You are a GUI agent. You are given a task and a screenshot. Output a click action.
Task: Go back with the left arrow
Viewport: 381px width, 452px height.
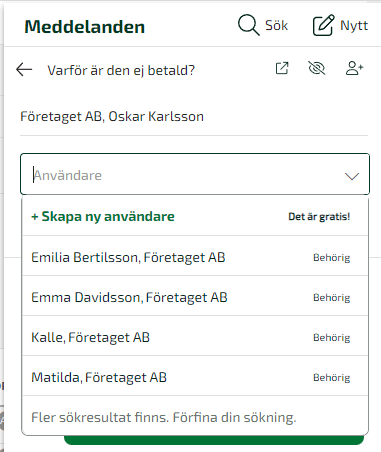point(24,70)
